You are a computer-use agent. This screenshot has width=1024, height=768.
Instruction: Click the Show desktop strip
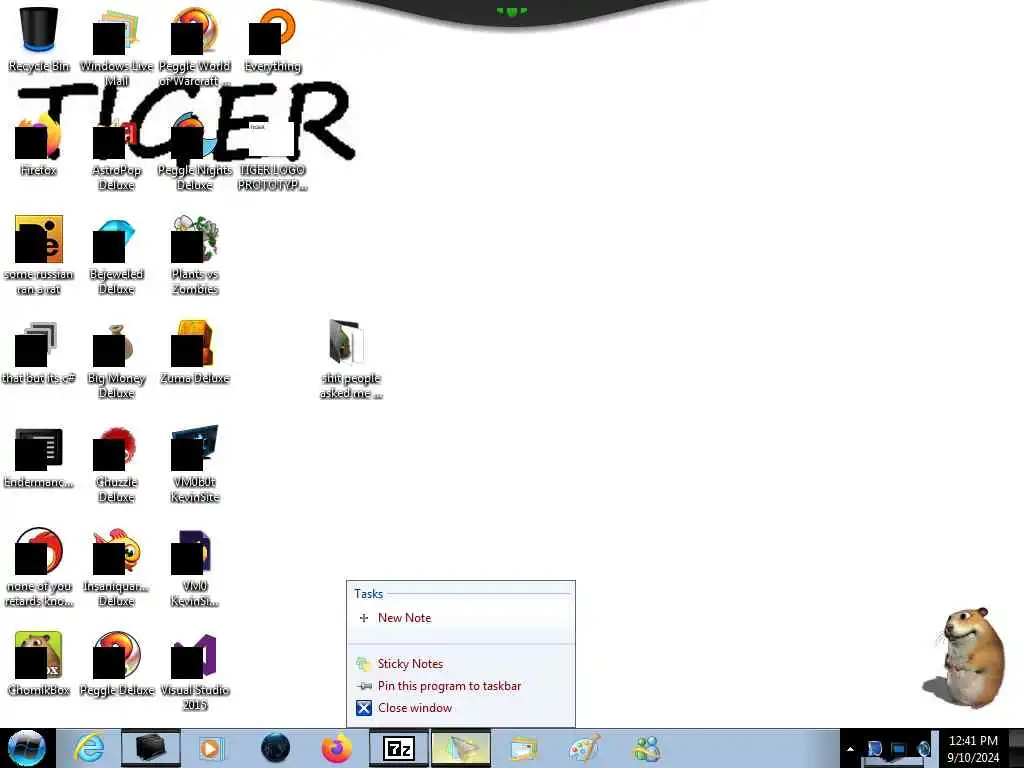[1016, 748]
